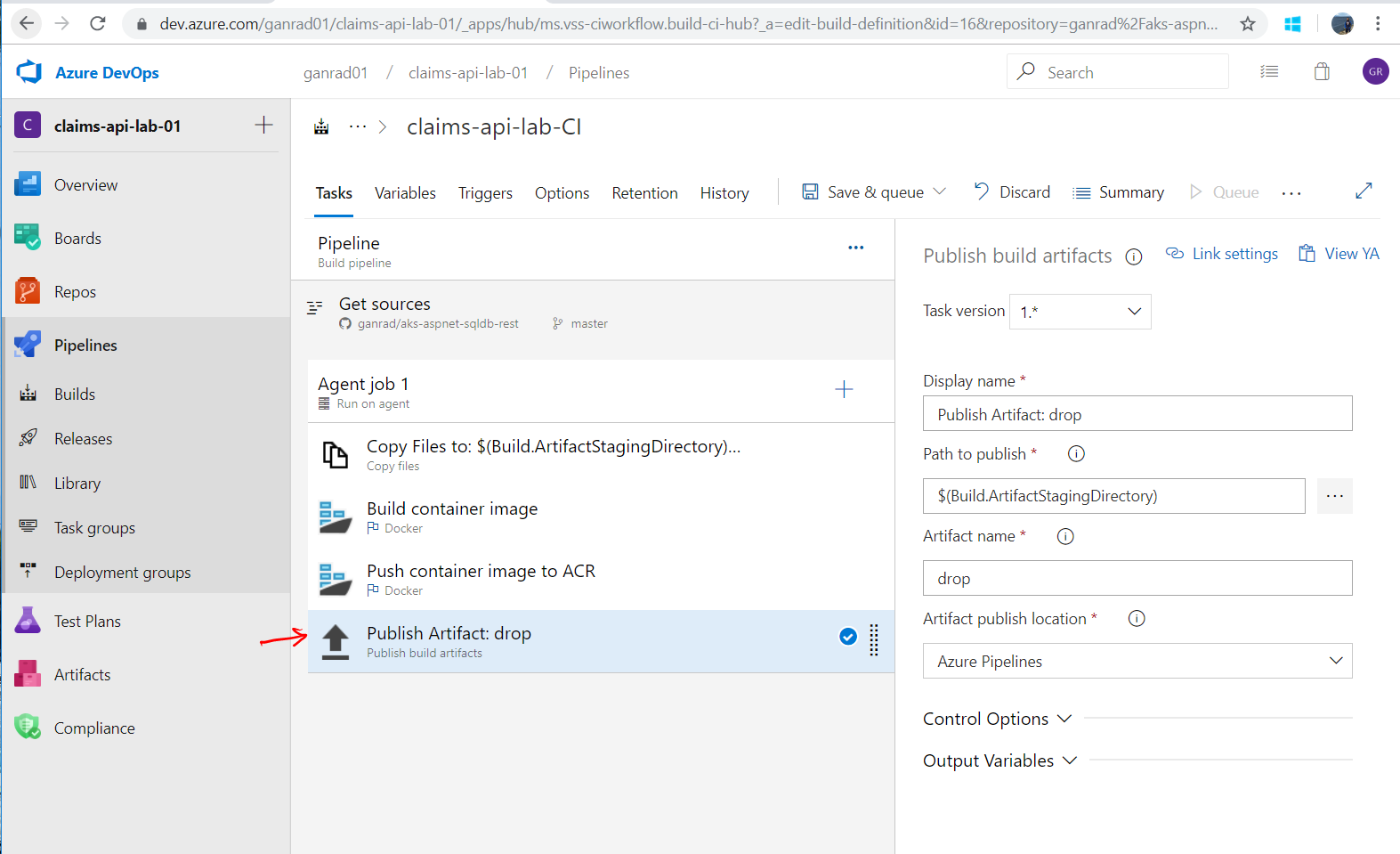Click Save & queue button

pos(863,192)
